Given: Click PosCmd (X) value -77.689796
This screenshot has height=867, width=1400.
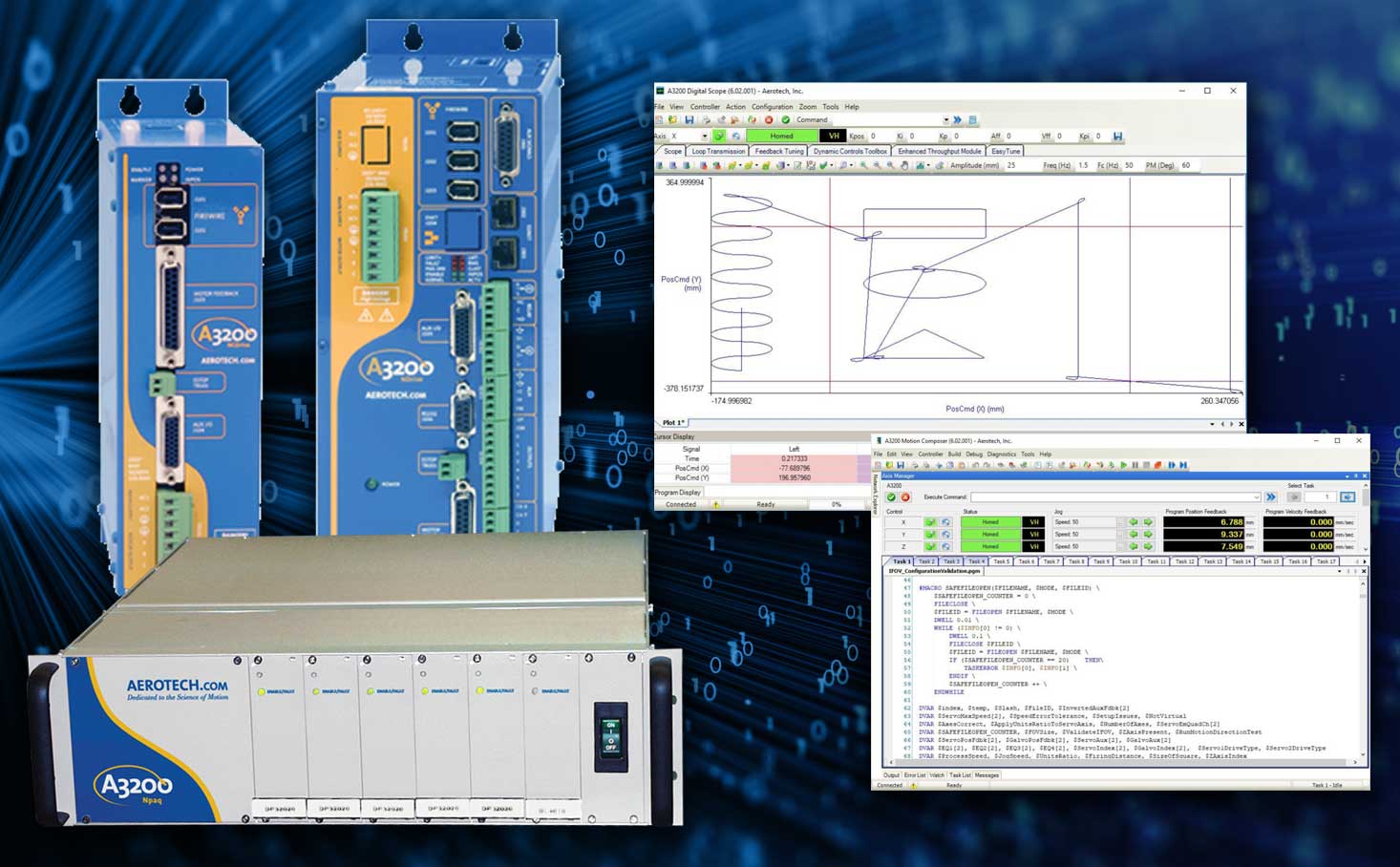Looking at the screenshot, I should pyautogui.click(x=795, y=468).
